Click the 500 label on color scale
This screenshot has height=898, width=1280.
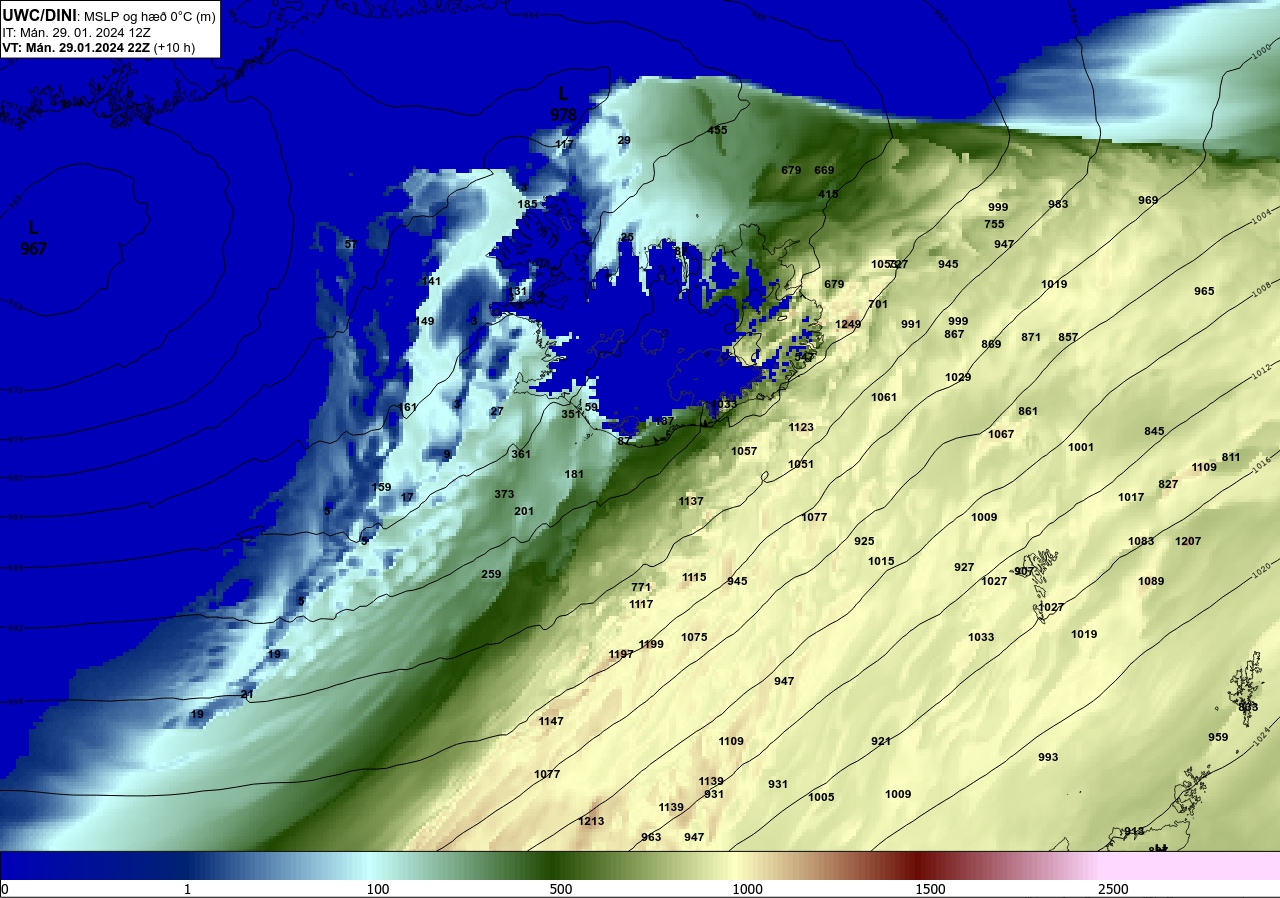(x=561, y=889)
